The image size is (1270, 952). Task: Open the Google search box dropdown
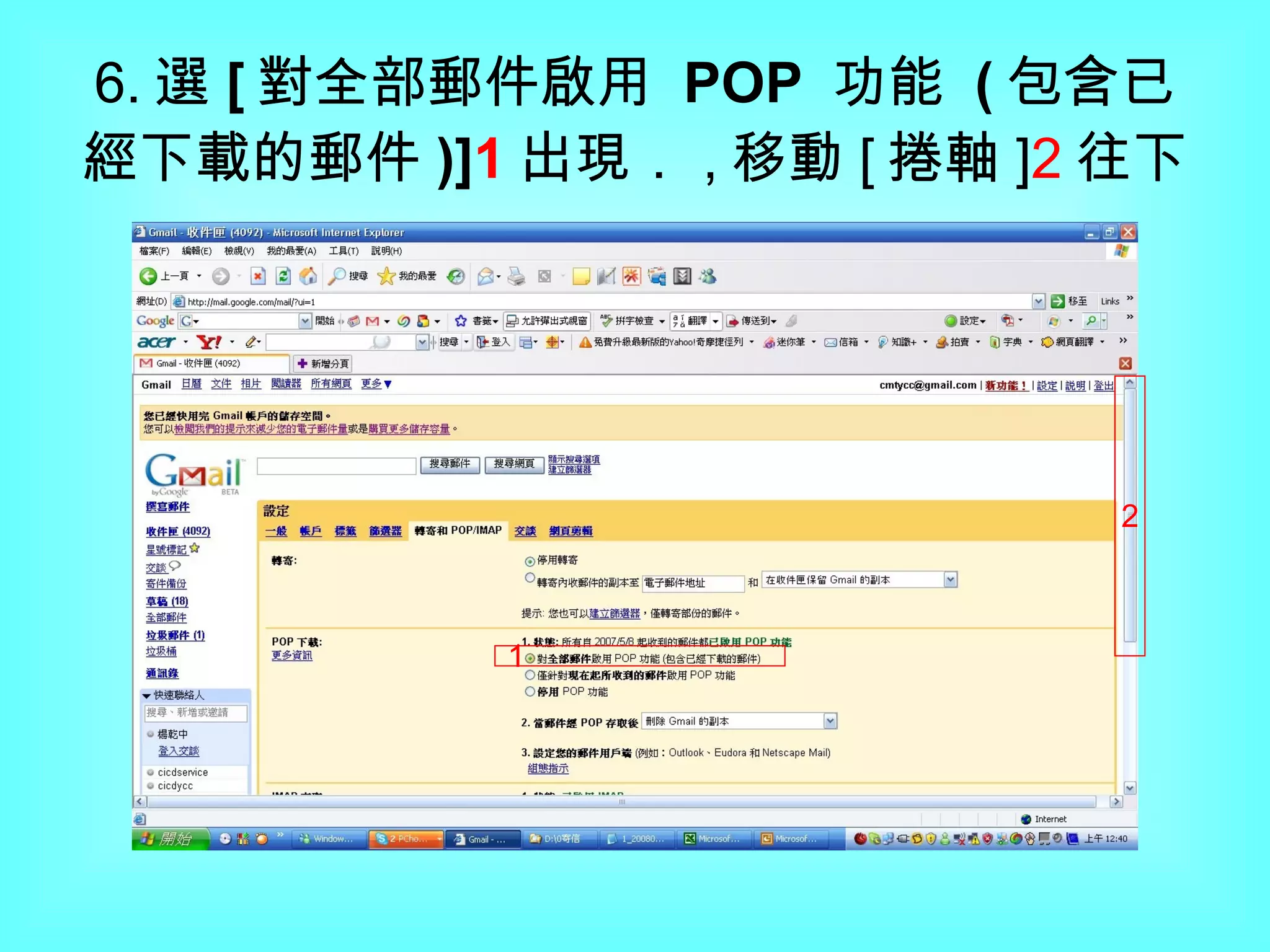(305, 320)
